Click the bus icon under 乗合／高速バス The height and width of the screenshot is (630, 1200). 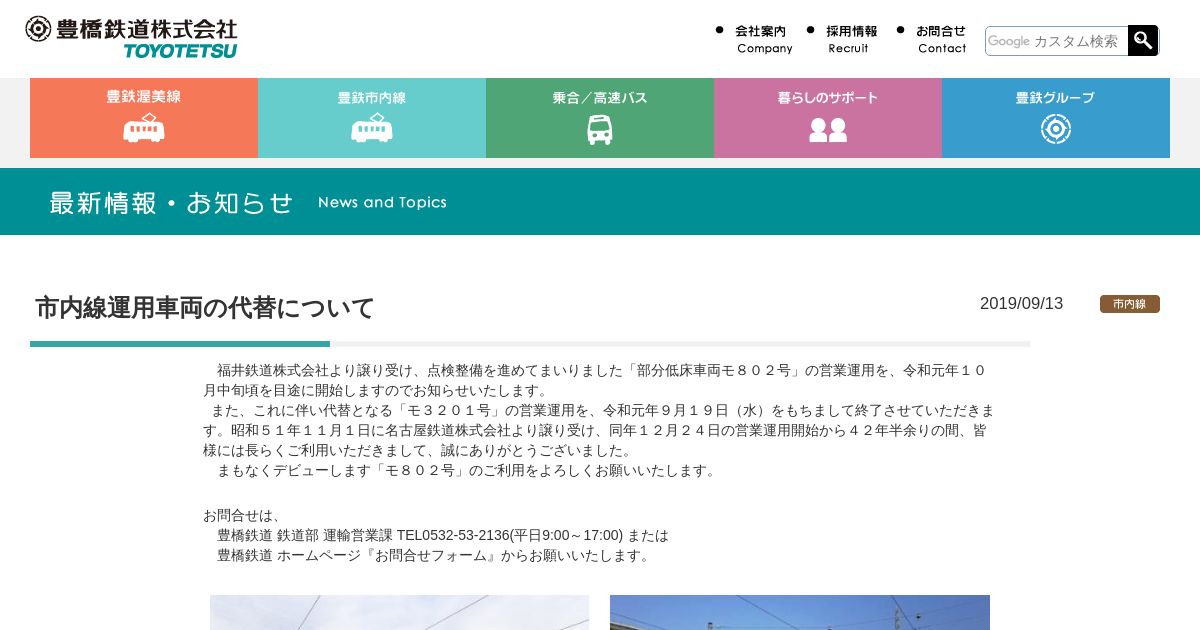tap(600, 129)
